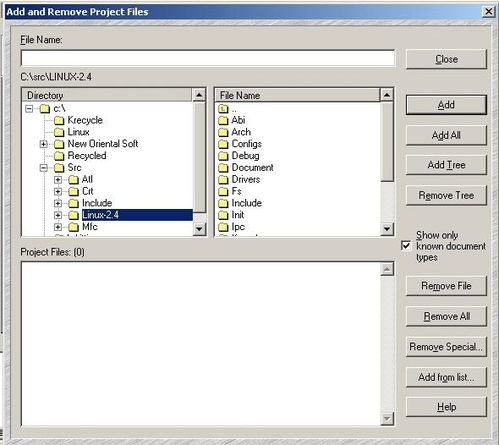The width and height of the screenshot is (499, 445).
Task: Click the Ipc folder icon
Action: (x=223, y=227)
